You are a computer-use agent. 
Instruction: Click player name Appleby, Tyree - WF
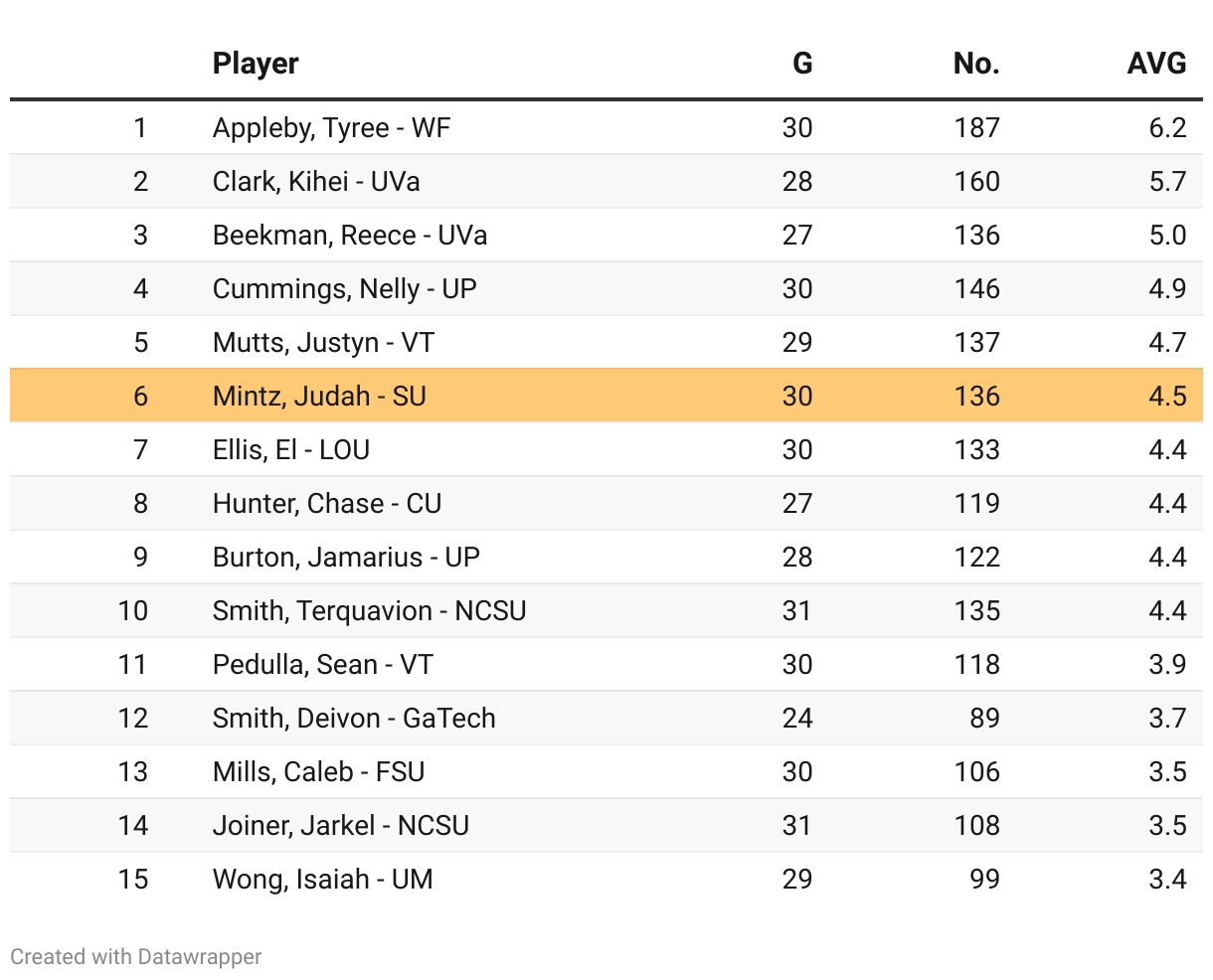(x=331, y=128)
